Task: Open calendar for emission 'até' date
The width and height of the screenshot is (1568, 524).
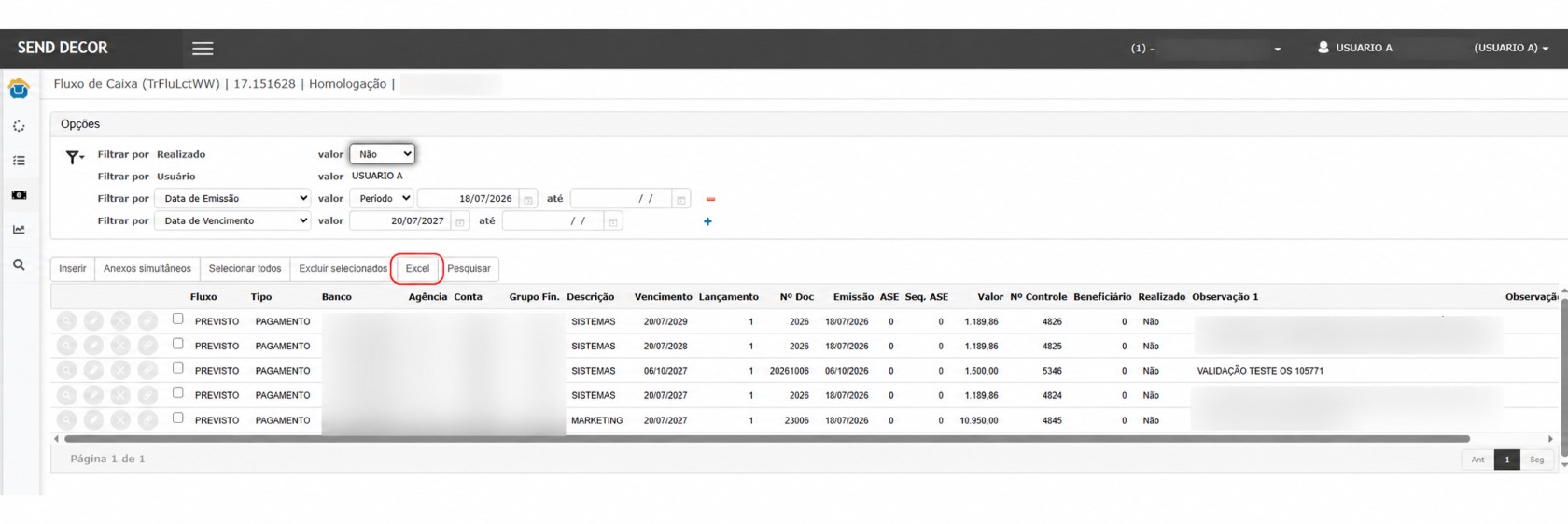Action: 681,199
